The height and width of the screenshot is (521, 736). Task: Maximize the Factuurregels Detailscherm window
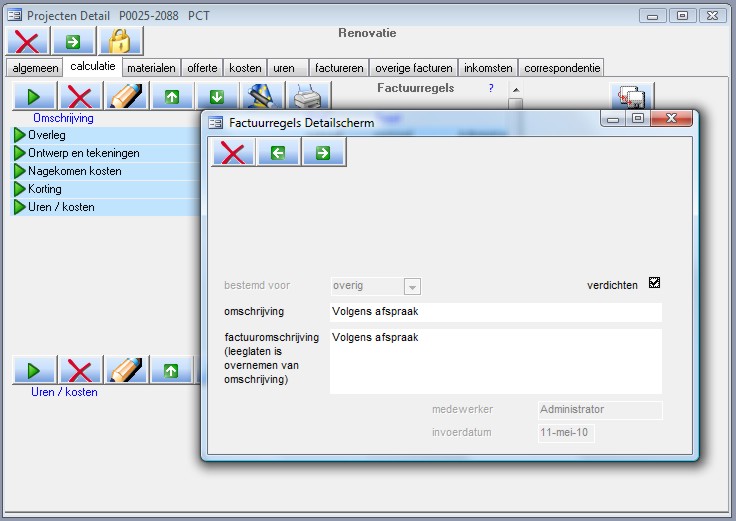pyautogui.click(x=637, y=119)
